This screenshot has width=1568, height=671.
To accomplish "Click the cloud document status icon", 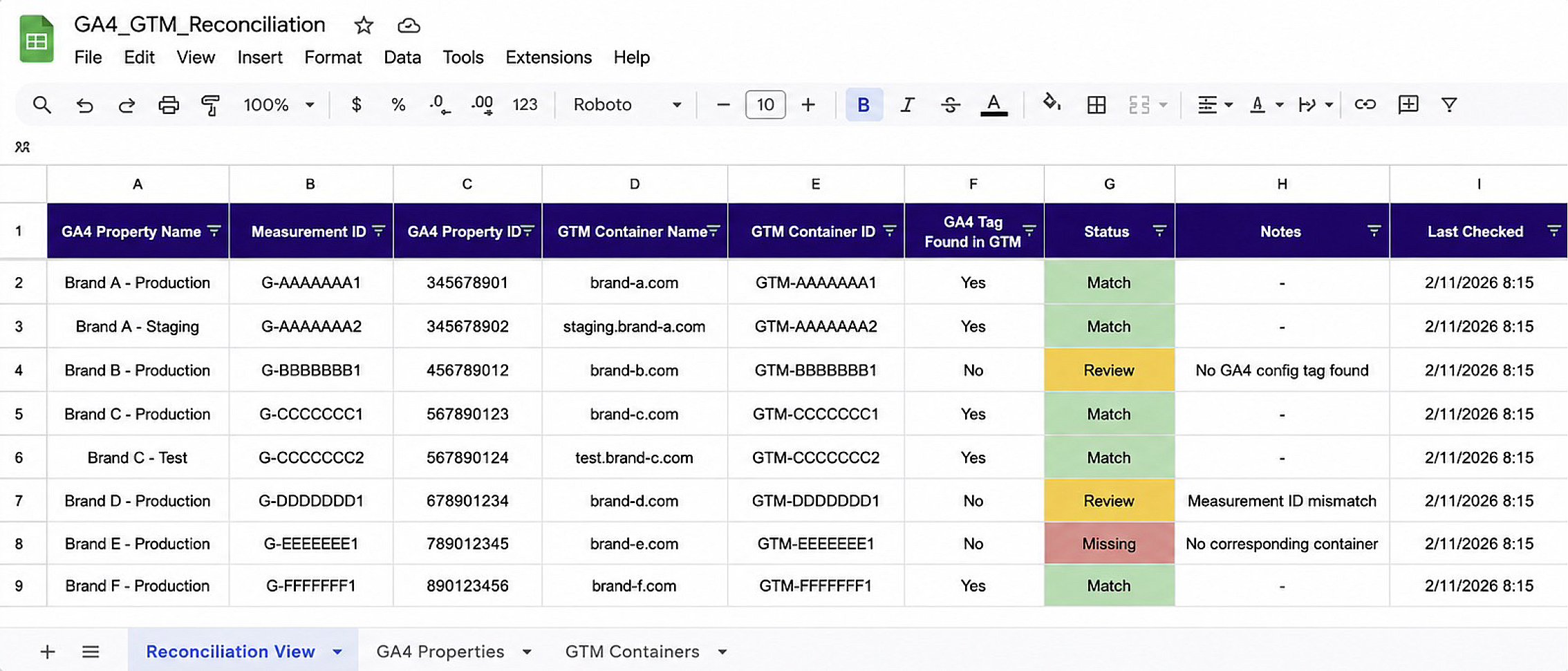I will click(409, 26).
